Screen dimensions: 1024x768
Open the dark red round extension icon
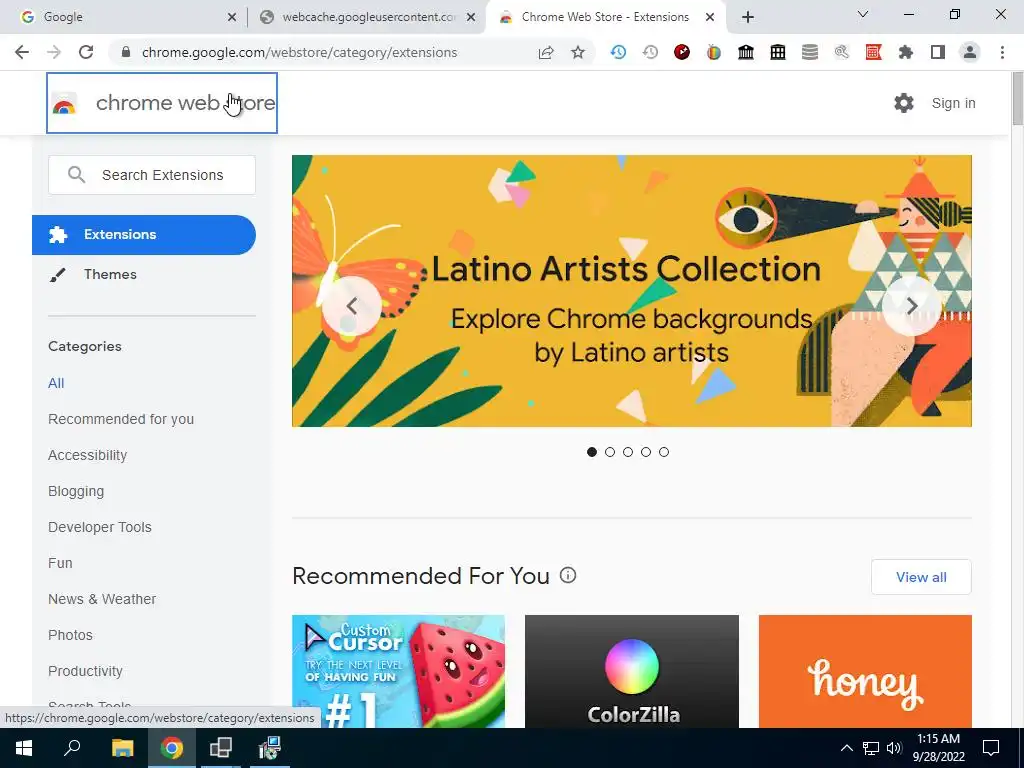pyautogui.click(x=682, y=52)
